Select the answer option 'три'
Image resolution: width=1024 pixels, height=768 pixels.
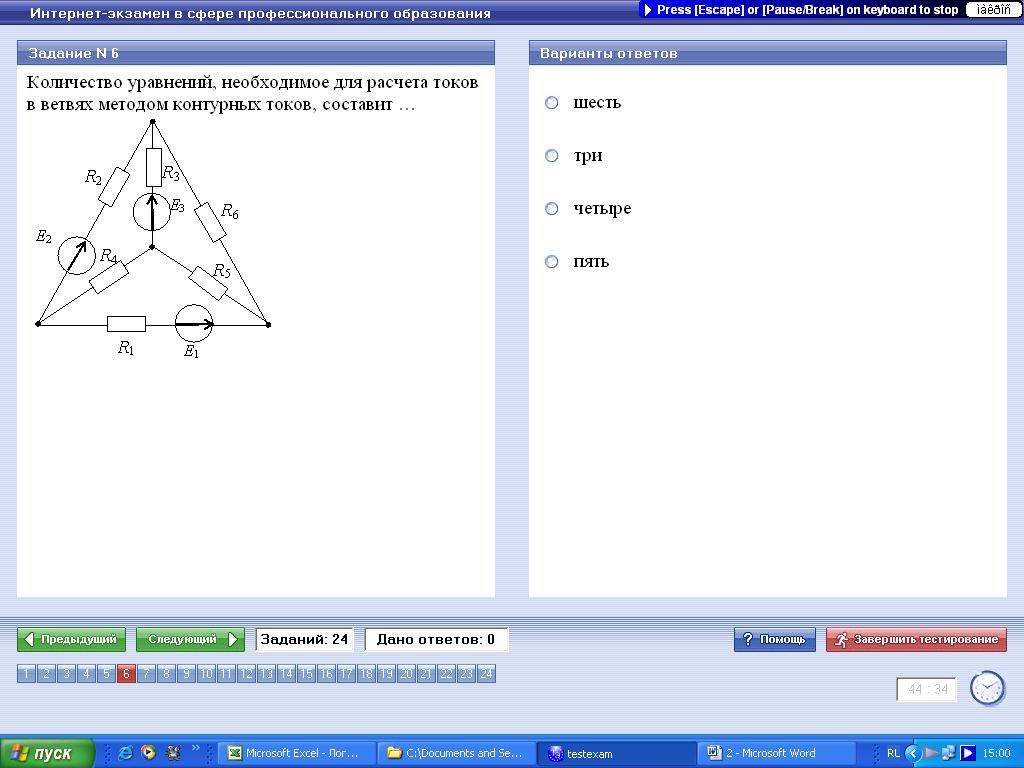[x=552, y=155]
